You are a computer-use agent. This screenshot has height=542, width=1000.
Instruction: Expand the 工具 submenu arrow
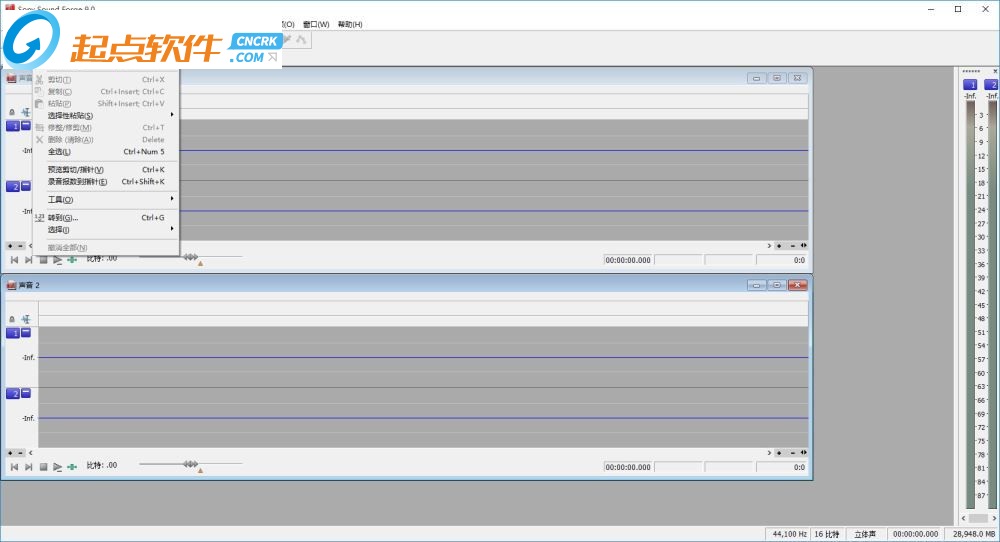pos(172,199)
